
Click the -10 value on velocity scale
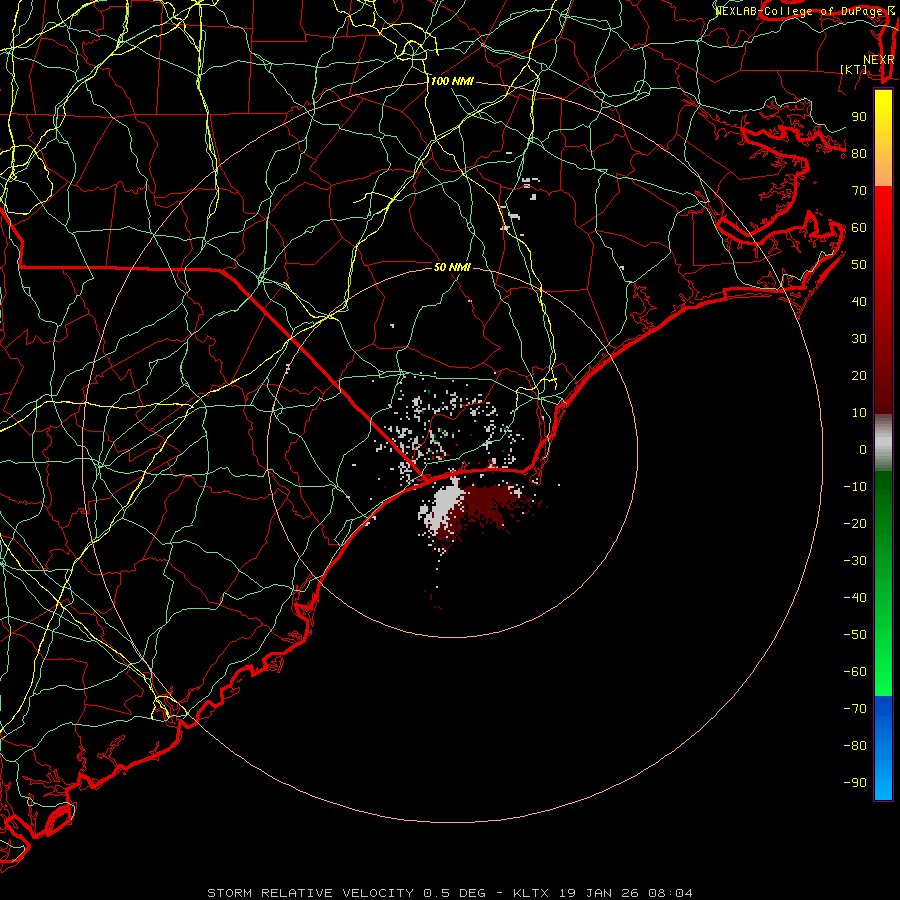(x=855, y=487)
